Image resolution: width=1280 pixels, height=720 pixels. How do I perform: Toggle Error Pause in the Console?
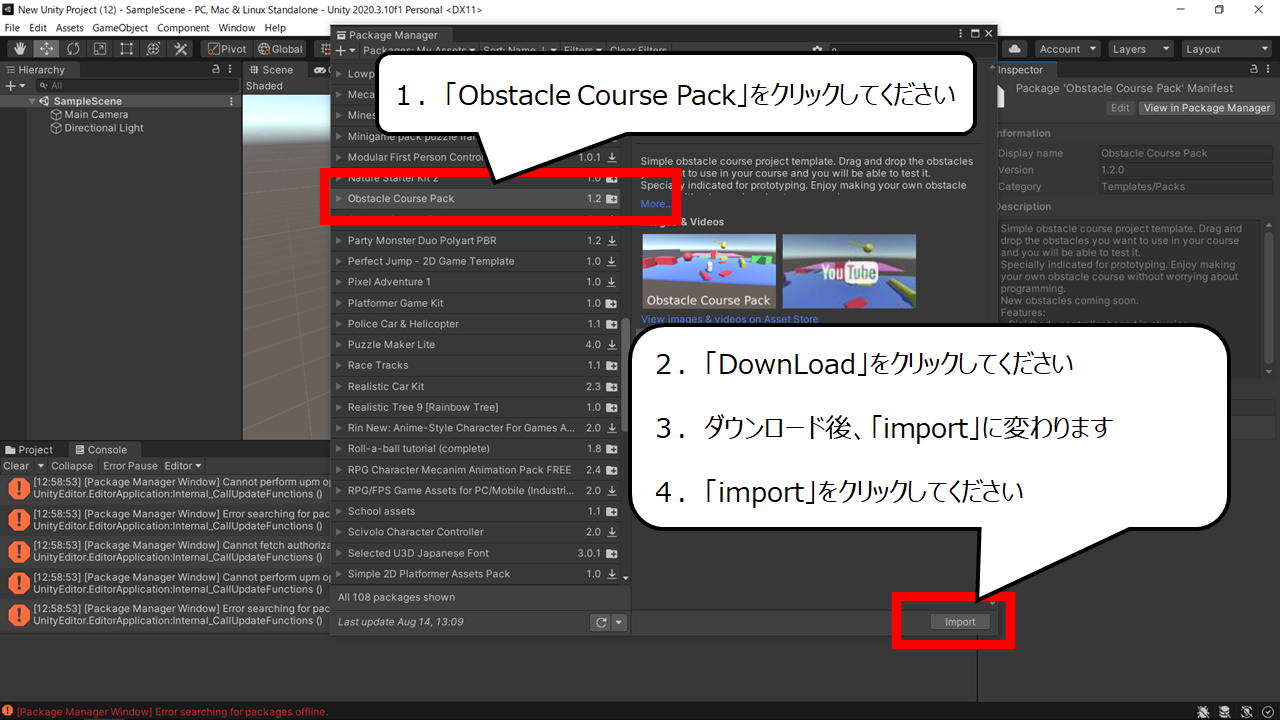pos(130,466)
